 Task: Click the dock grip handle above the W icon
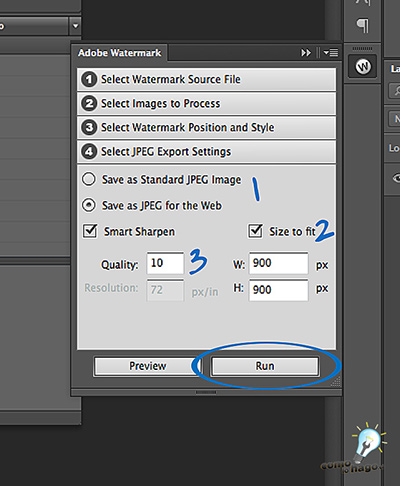click(x=362, y=49)
